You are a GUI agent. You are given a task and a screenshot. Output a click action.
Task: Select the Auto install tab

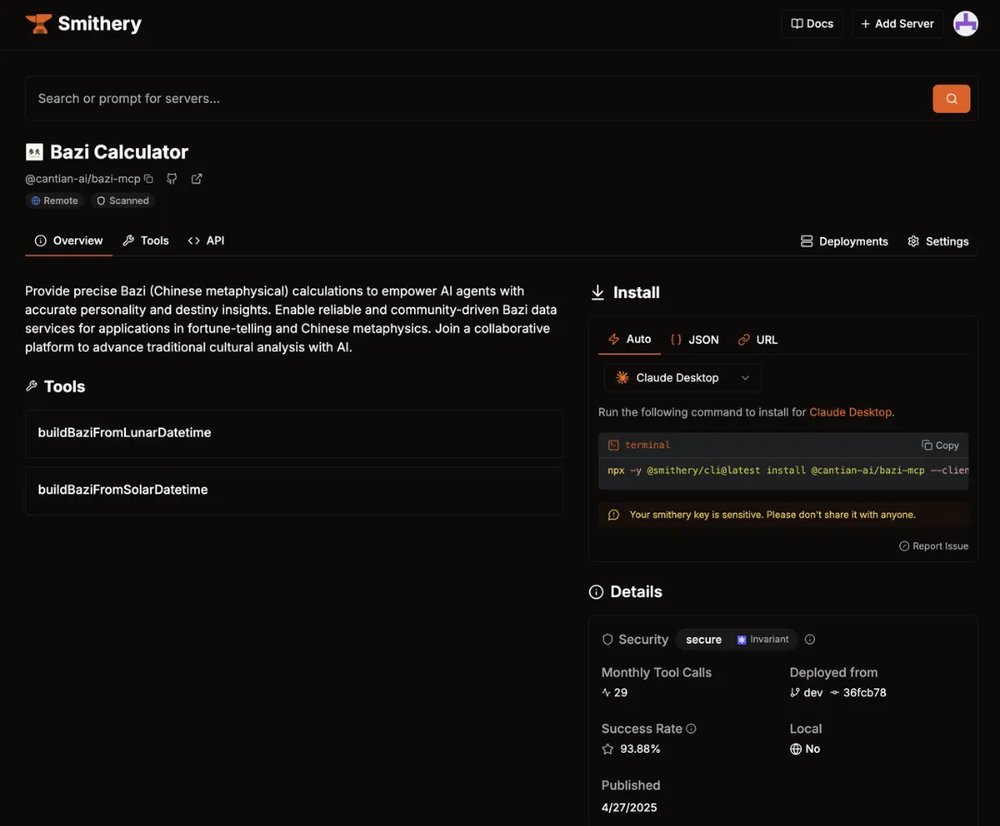coord(629,339)
